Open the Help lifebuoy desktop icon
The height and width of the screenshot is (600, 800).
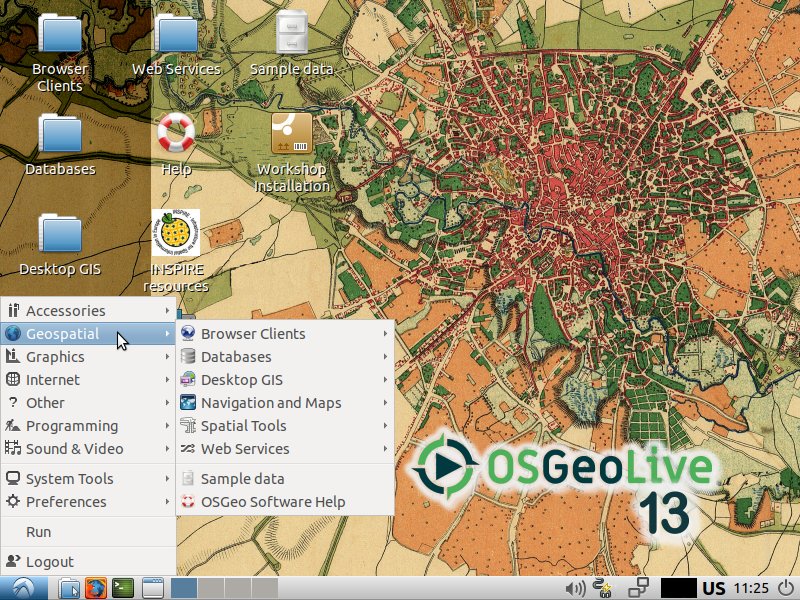(176, 132)
